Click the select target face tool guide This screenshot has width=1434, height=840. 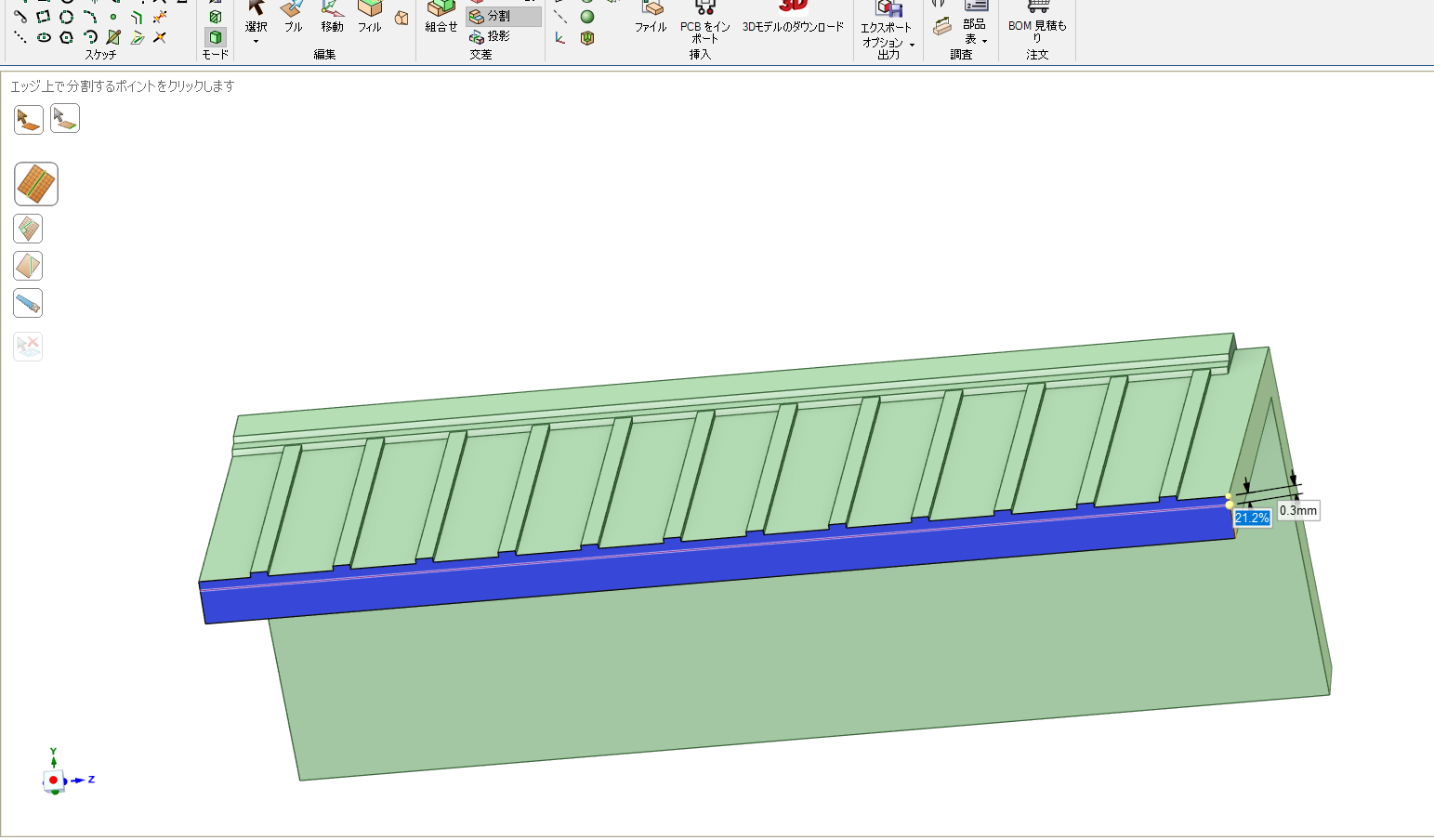coord(29,119)
